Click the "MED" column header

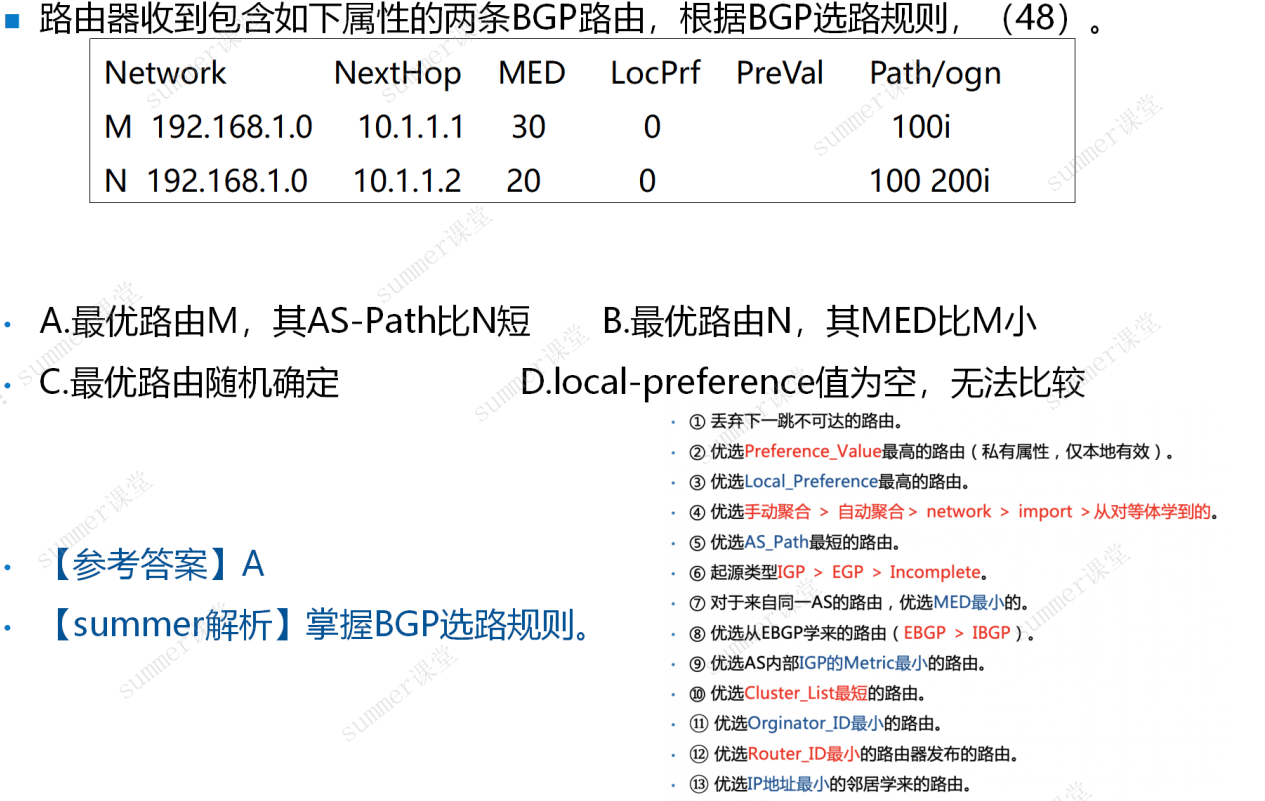(x=532, y=73)
